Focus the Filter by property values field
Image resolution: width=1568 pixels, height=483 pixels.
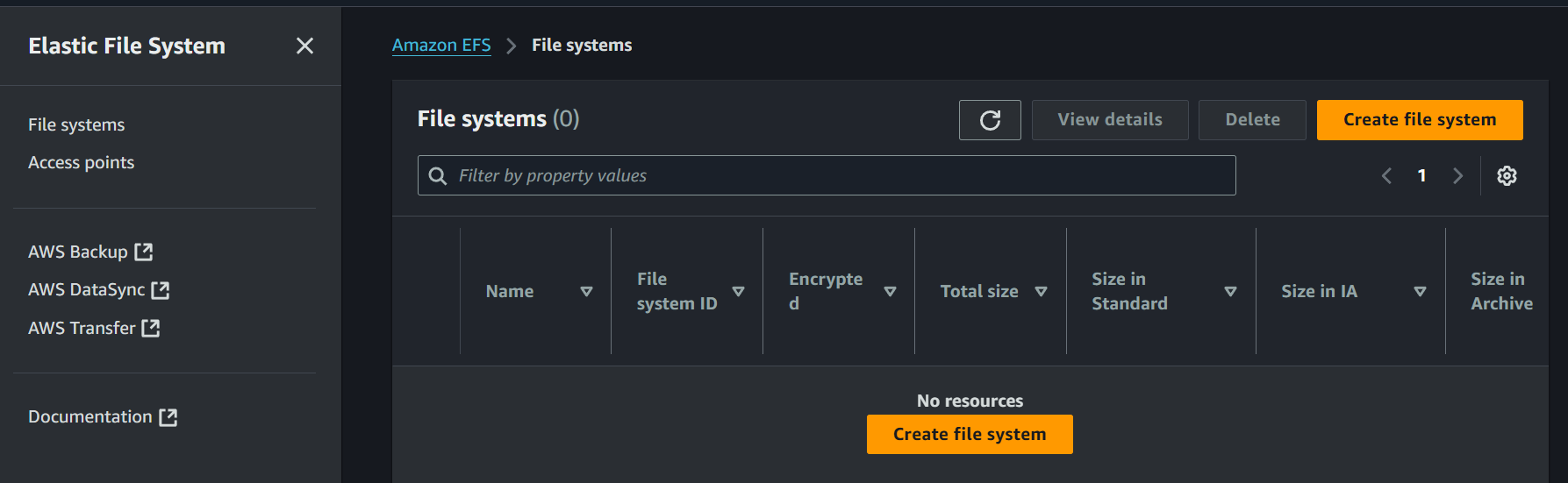[827, 175]
